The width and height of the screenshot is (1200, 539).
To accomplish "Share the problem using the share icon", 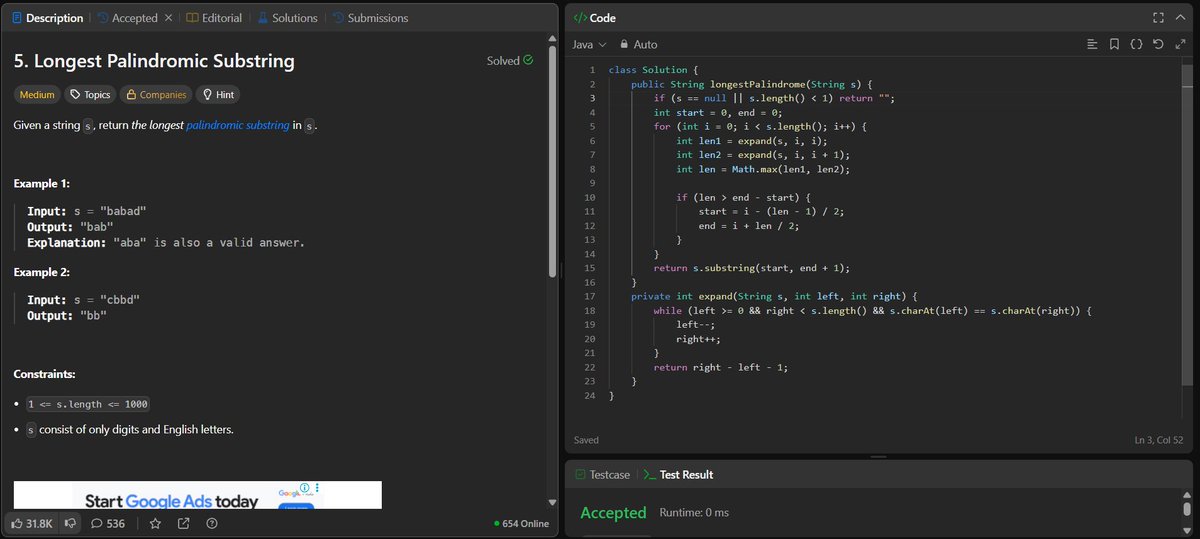I will (183, 523).
